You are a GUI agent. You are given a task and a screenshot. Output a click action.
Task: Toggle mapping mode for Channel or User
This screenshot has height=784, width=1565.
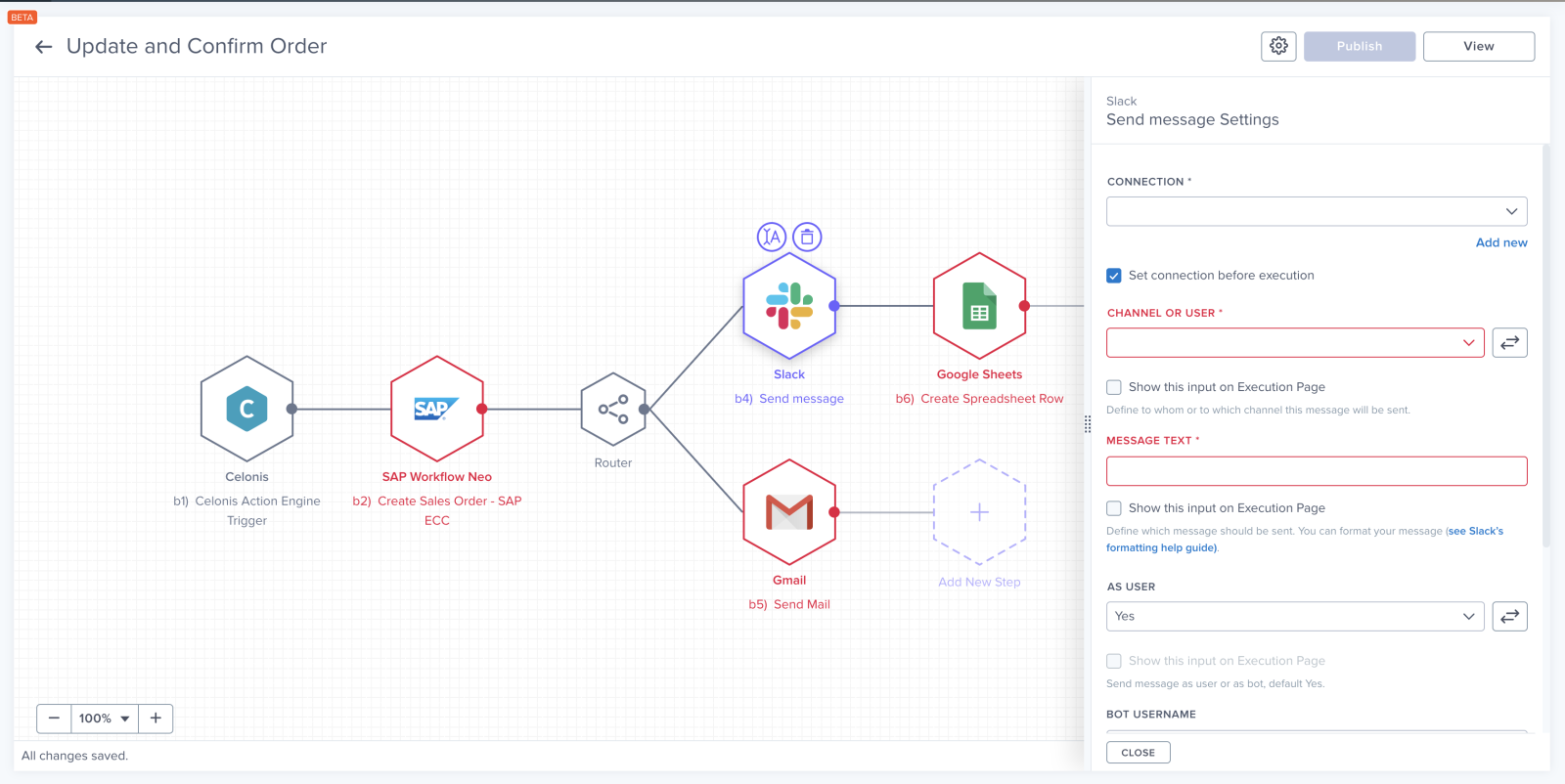1509,342
